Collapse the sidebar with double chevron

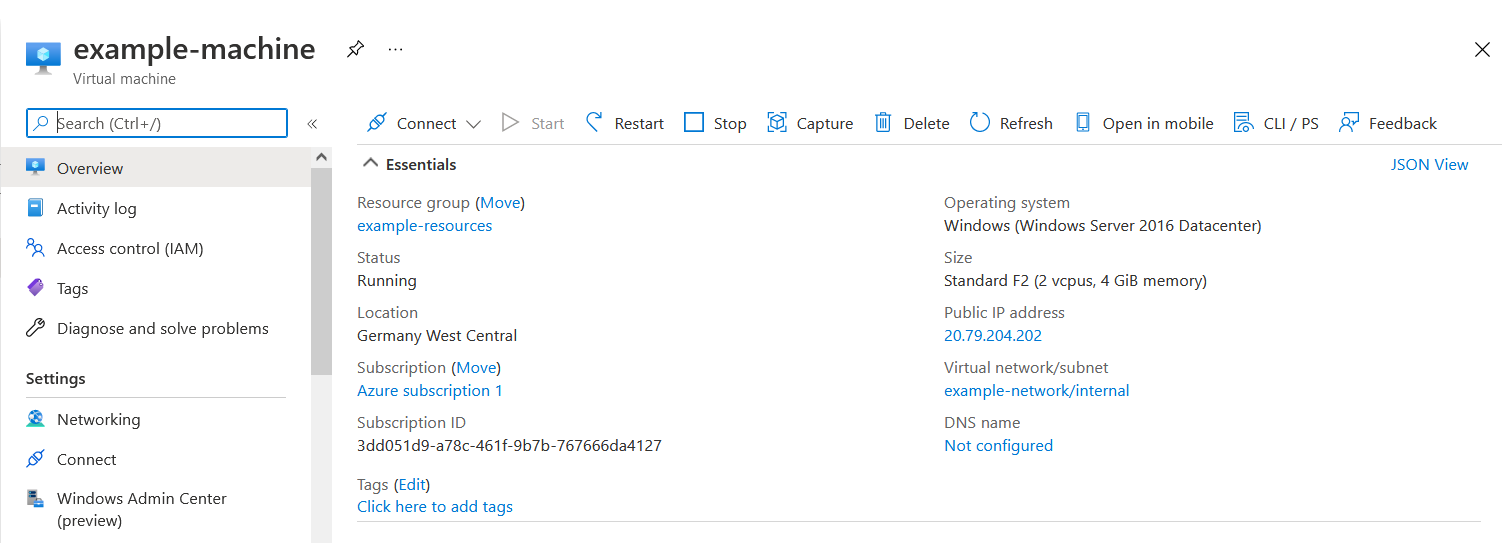pos(312,124)
